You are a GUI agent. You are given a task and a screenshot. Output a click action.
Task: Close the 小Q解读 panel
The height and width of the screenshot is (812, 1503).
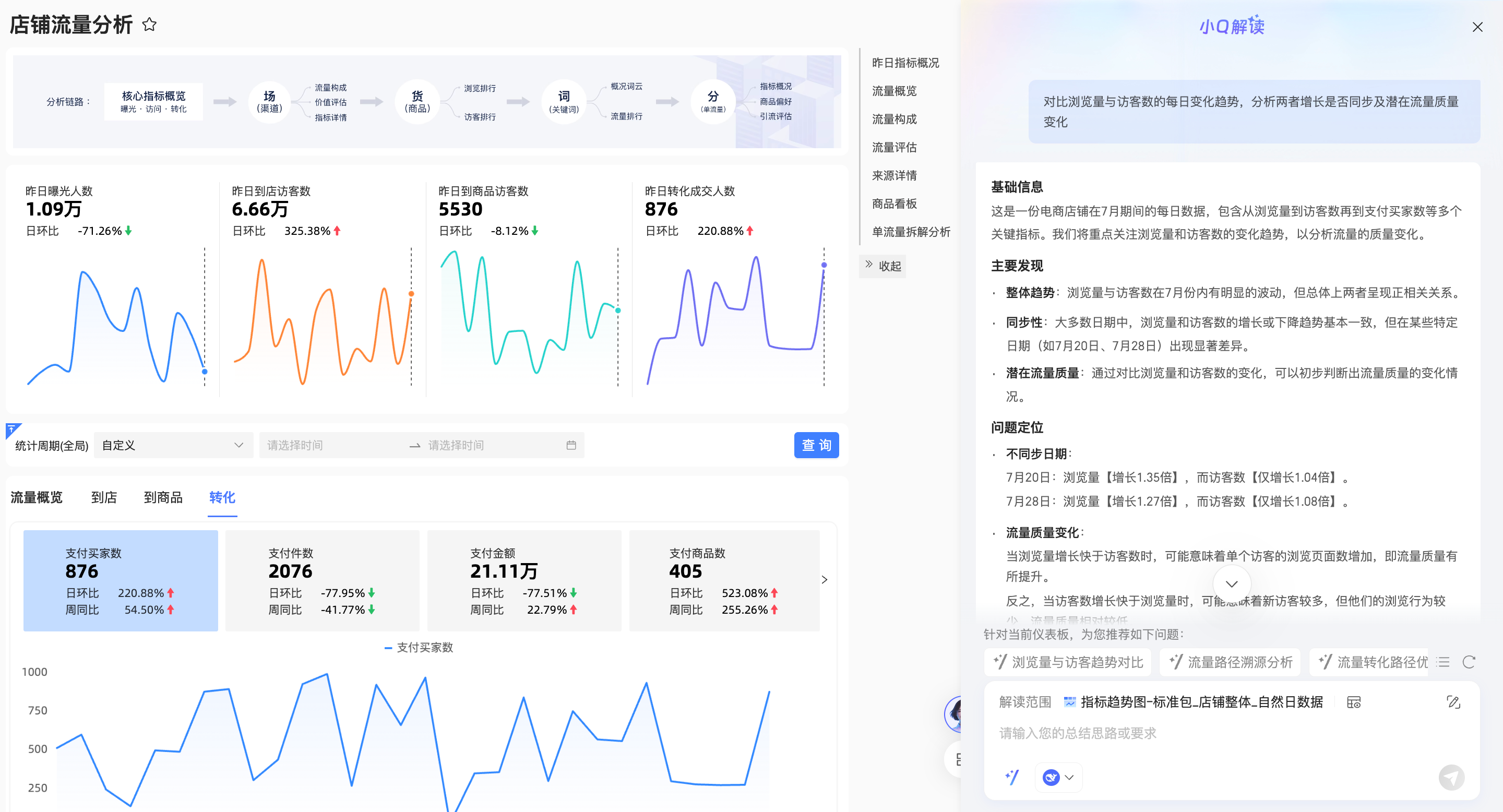coord(1477,27)
